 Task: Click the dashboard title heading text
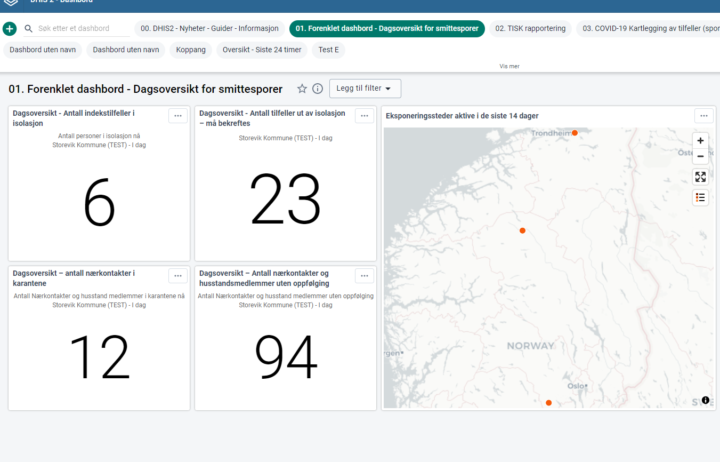tap(145, 89)
